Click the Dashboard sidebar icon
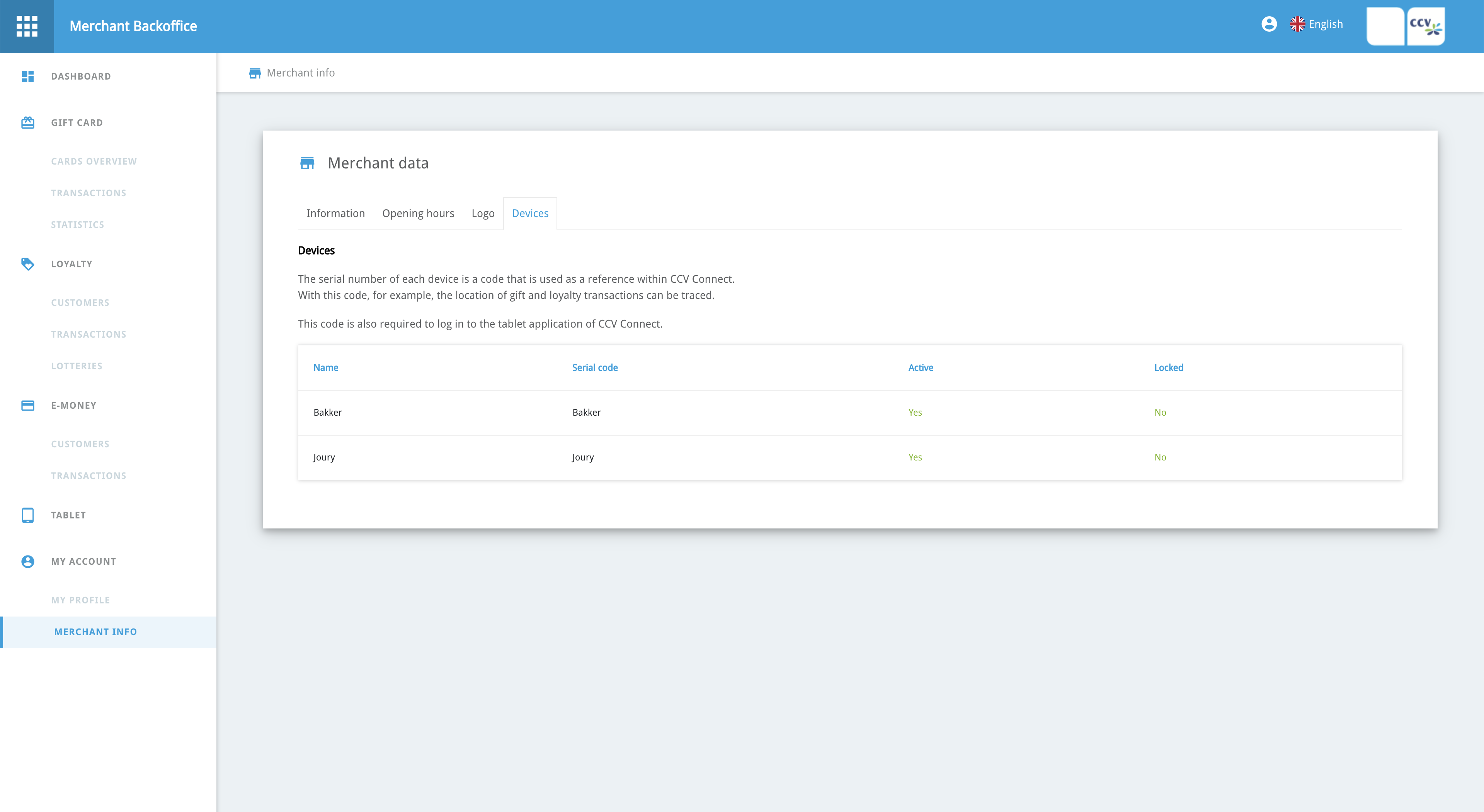The width and height of the screenshot is (1484, 812). (x=28, y=76)
